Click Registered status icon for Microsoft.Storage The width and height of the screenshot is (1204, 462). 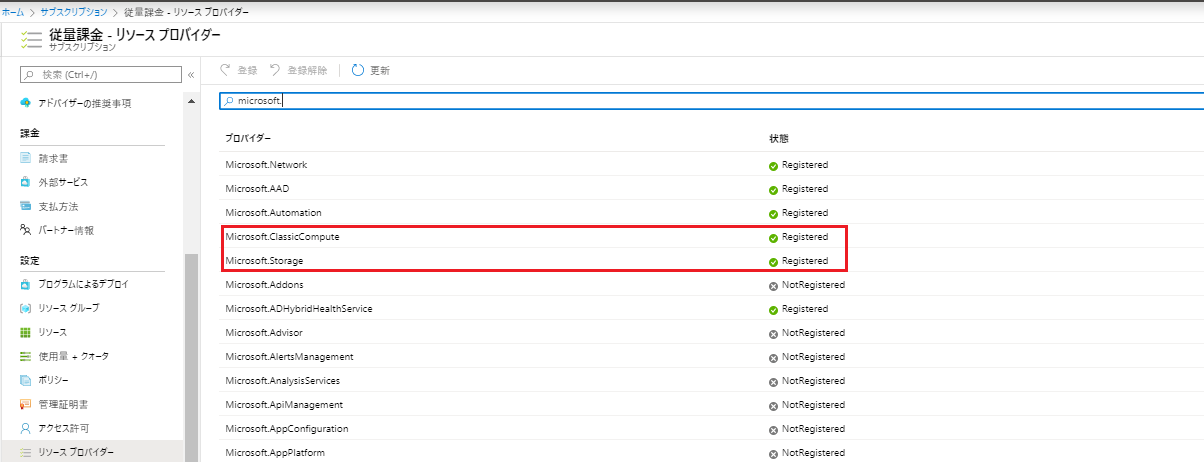[x=774, y=262]
